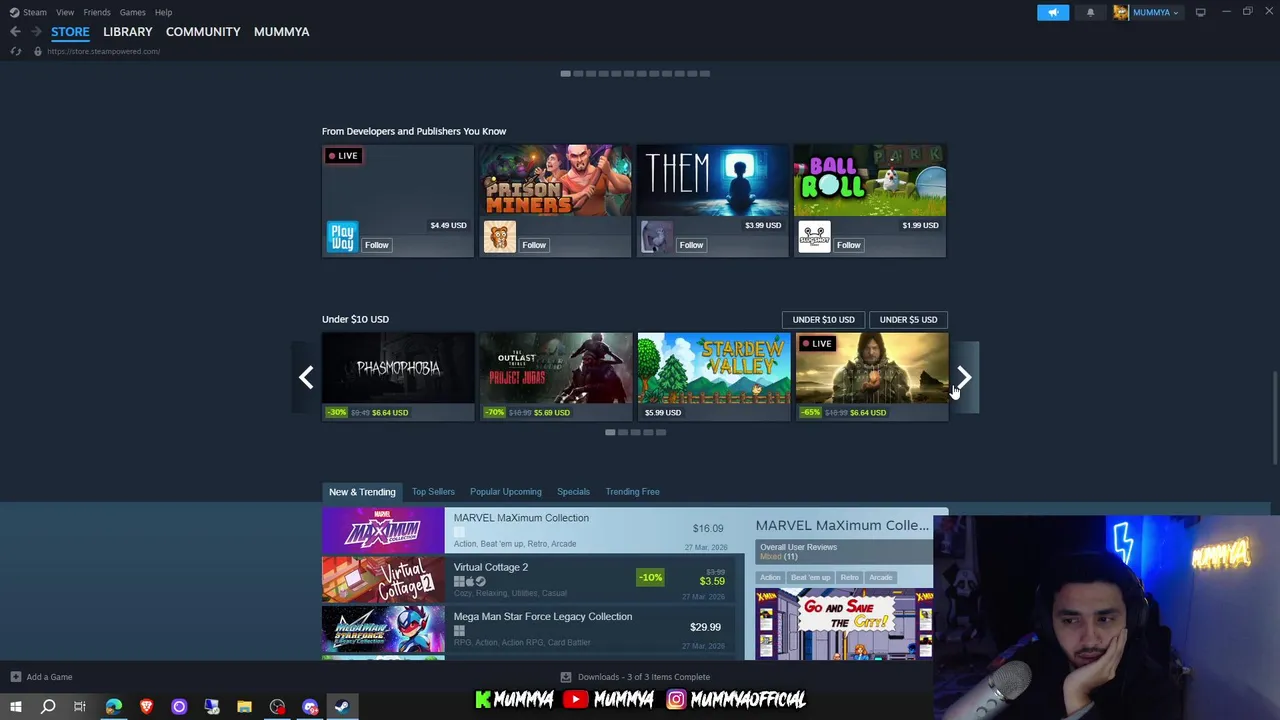Follow the Slugshot Ball Roll developer

[x=848, y=245]
